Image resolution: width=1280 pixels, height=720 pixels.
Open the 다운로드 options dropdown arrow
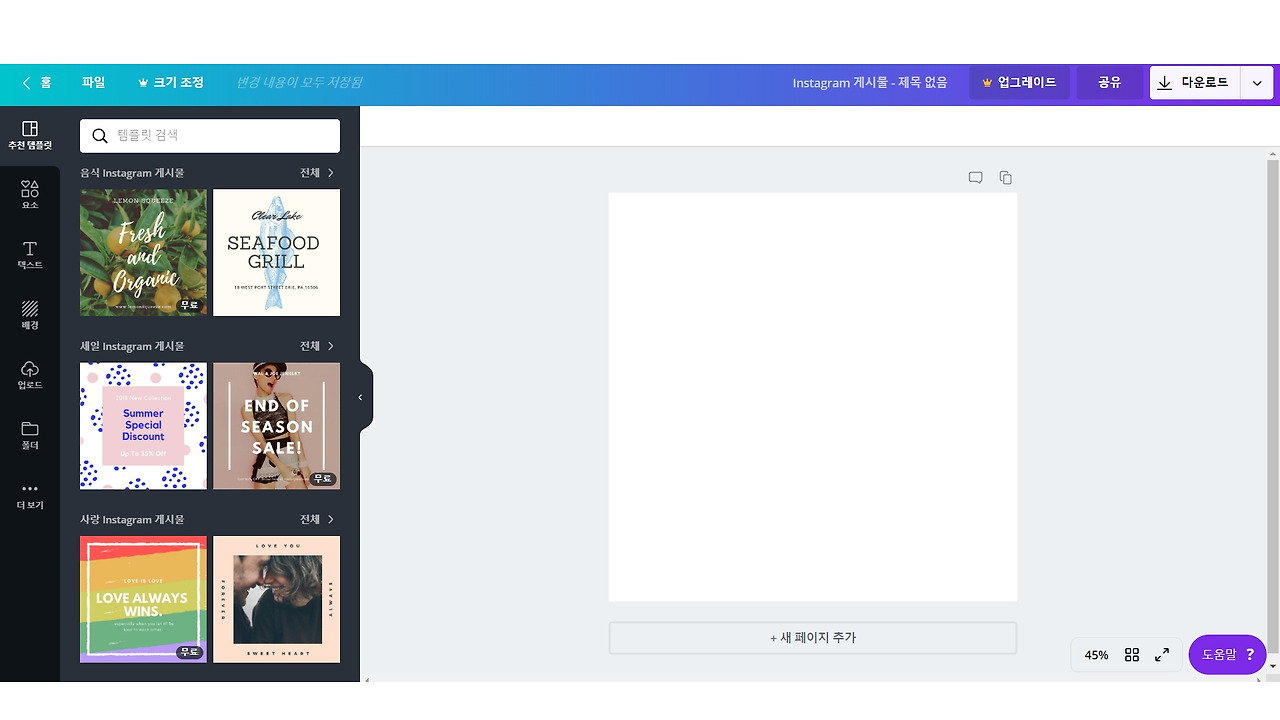[1256, 83]
